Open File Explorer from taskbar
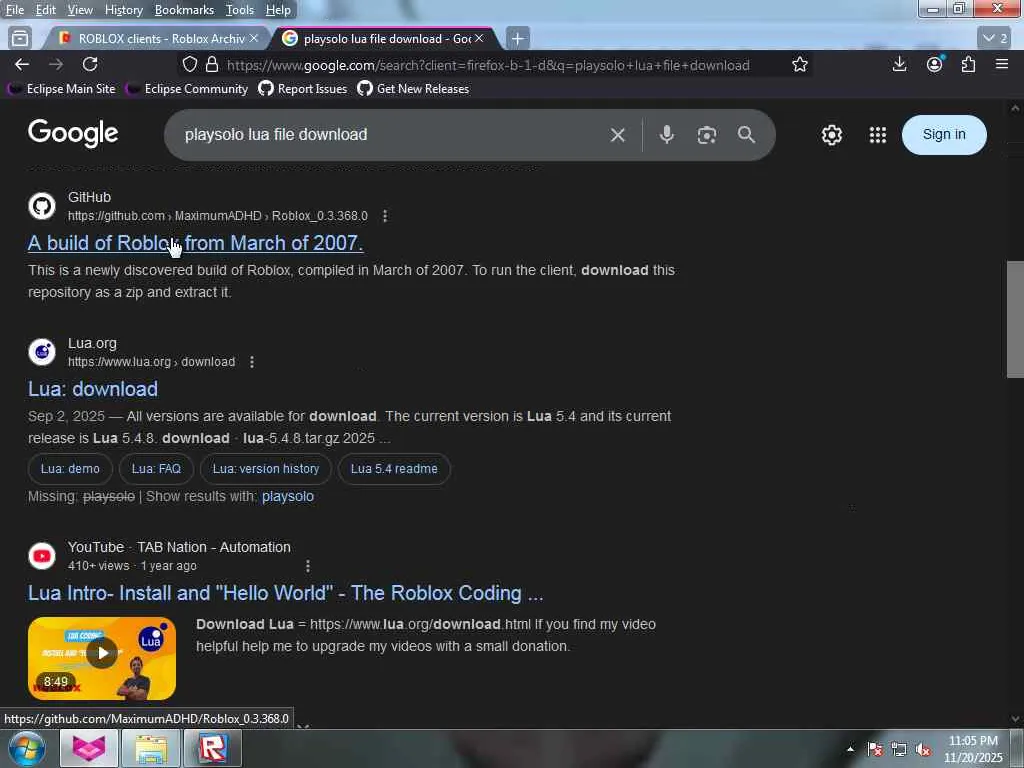Viewport: 1024px width, 768px height. [x=151, y=748]
